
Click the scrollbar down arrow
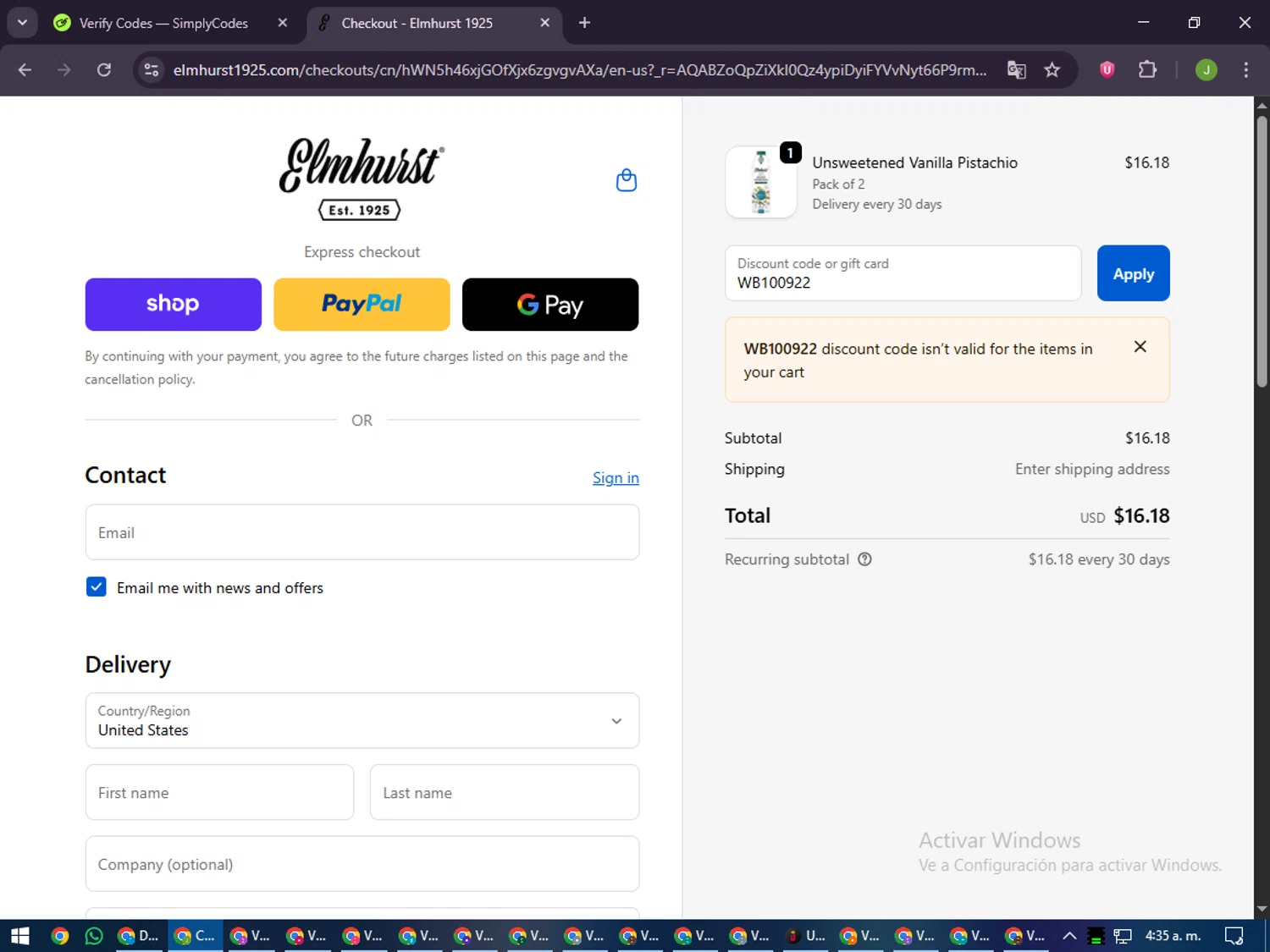1262,910
